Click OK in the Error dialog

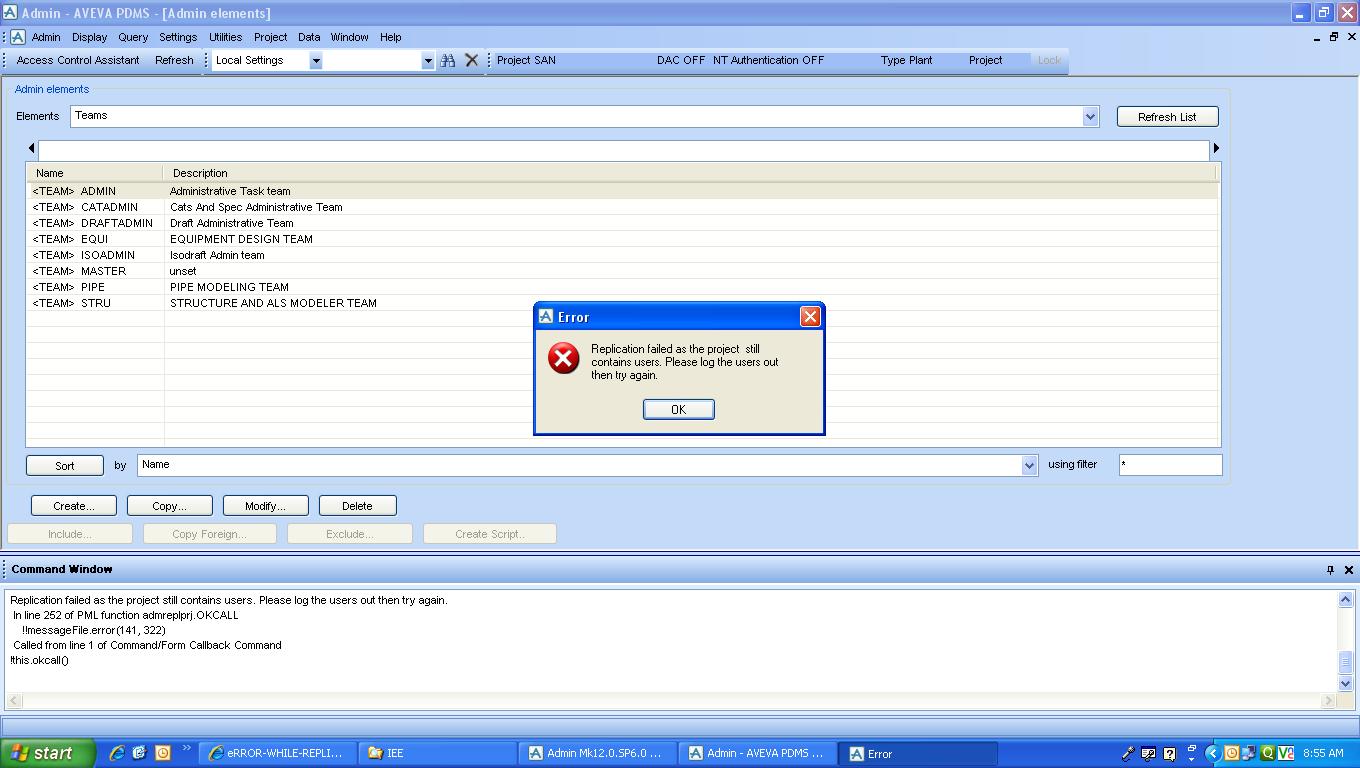click(678, 409)
